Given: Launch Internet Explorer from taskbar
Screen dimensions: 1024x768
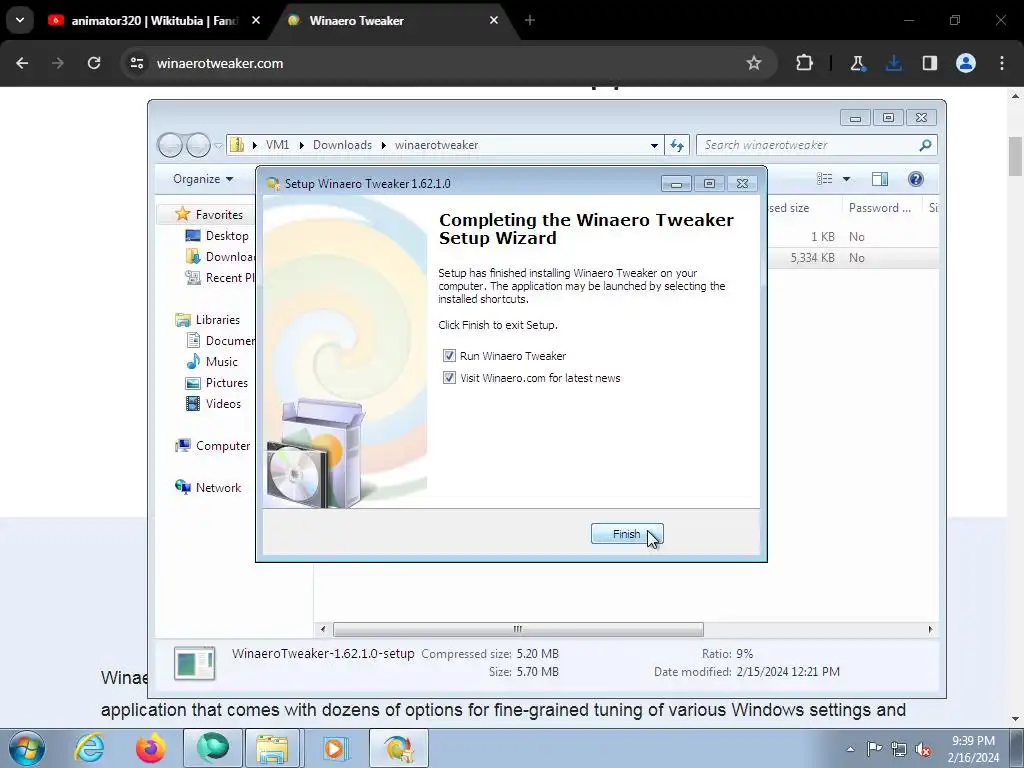Looking at the screenshot, I should 89,748.
